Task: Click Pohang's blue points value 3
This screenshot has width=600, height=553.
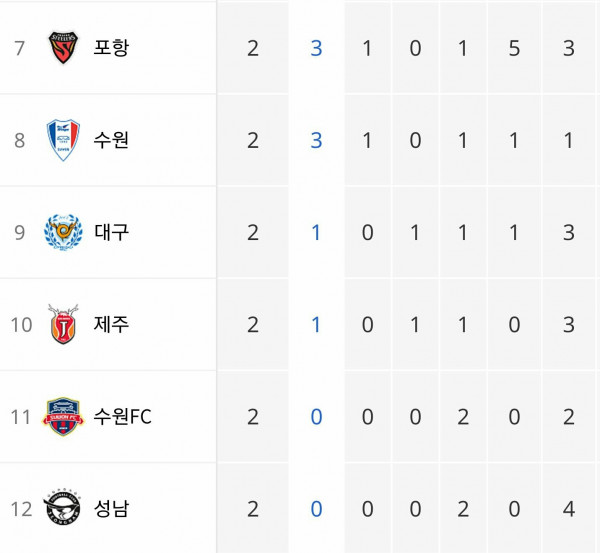Action: (316, 48)
